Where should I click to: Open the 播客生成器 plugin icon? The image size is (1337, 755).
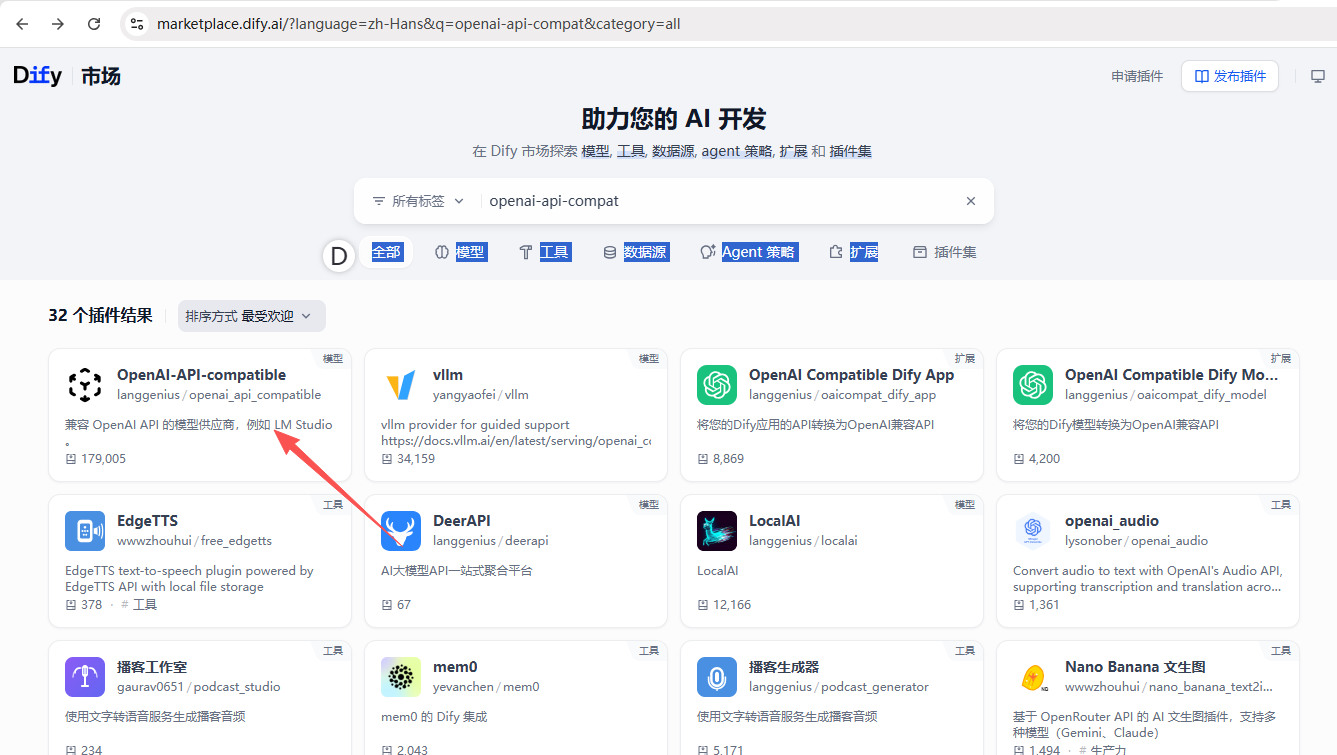(717, 677)
